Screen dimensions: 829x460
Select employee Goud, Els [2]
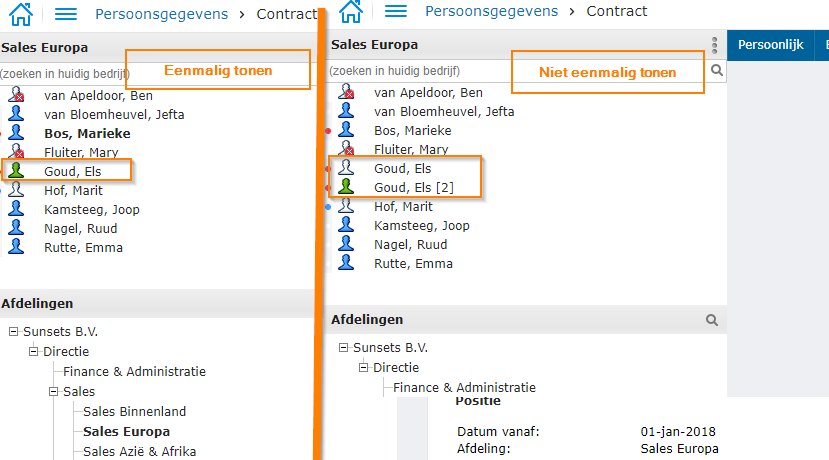[412, 188]
